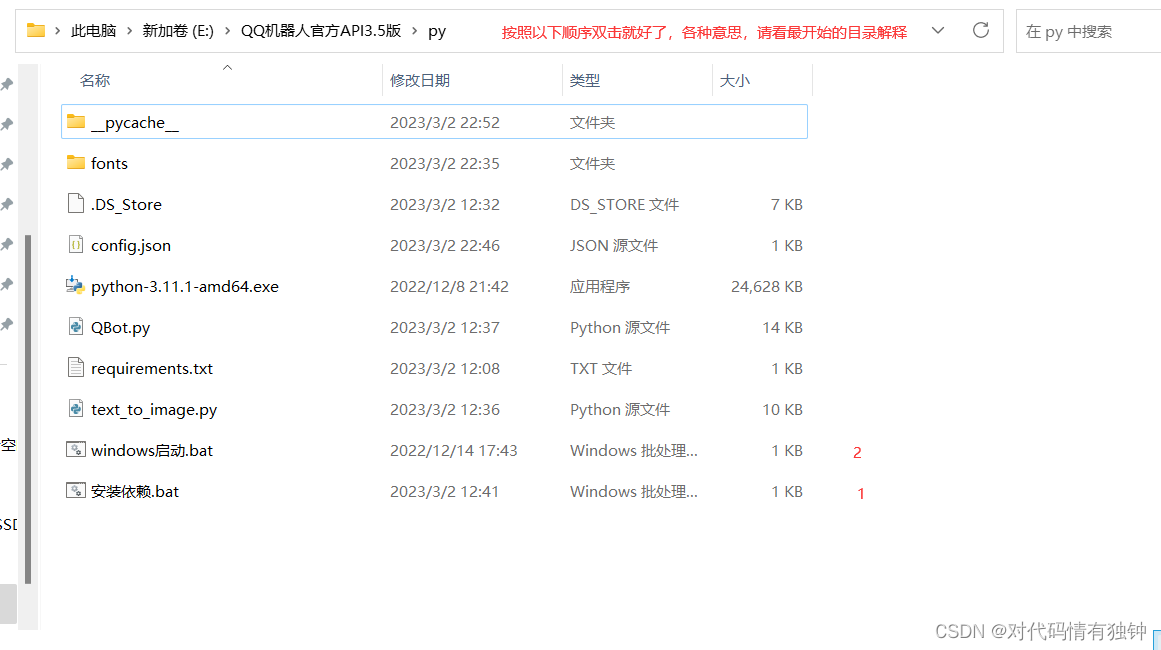Click the date 2023/3/2 12:41
This screenshot has height=650, width=1161.
[x=444, y=492]
